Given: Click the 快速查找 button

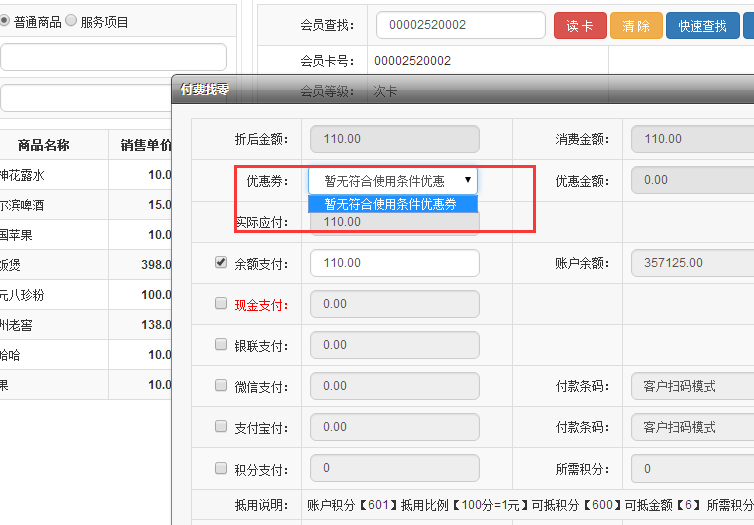Looking at the screenshot, I should 702,26.
